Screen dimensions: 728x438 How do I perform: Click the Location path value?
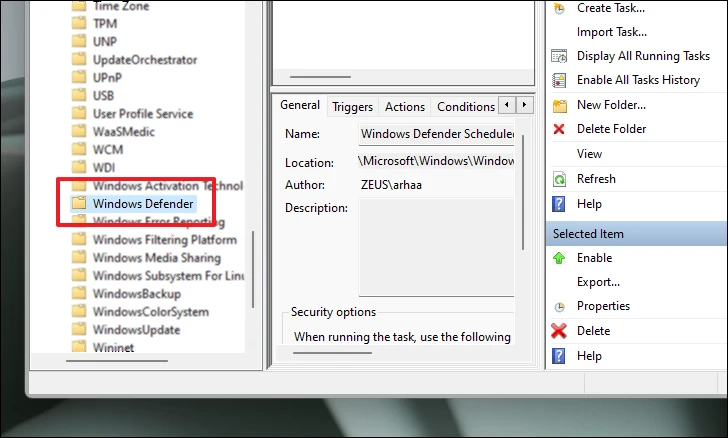point(436,161)
